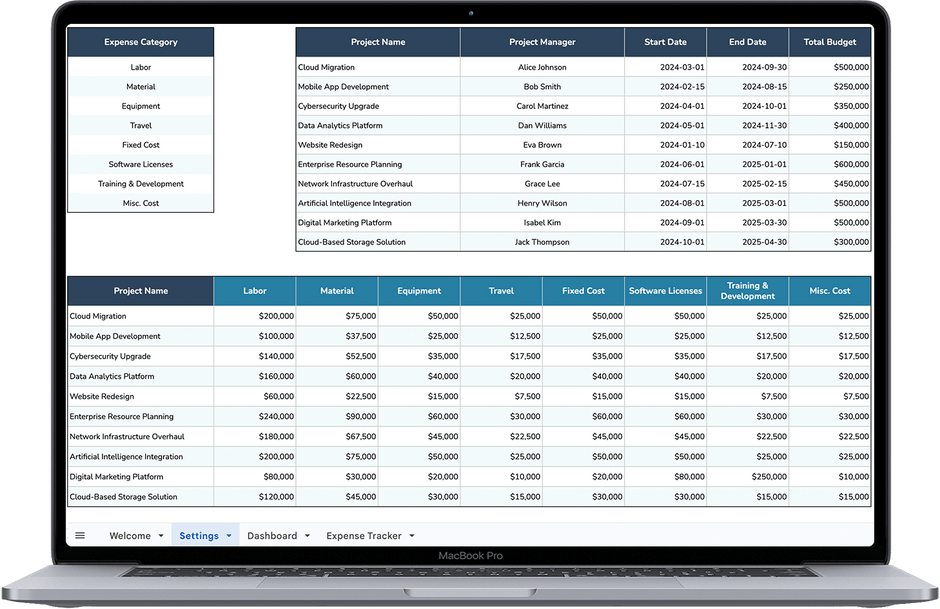Click the Start Date column header
Viewport: 940px width, 609px height.
(x=665, y=42)
